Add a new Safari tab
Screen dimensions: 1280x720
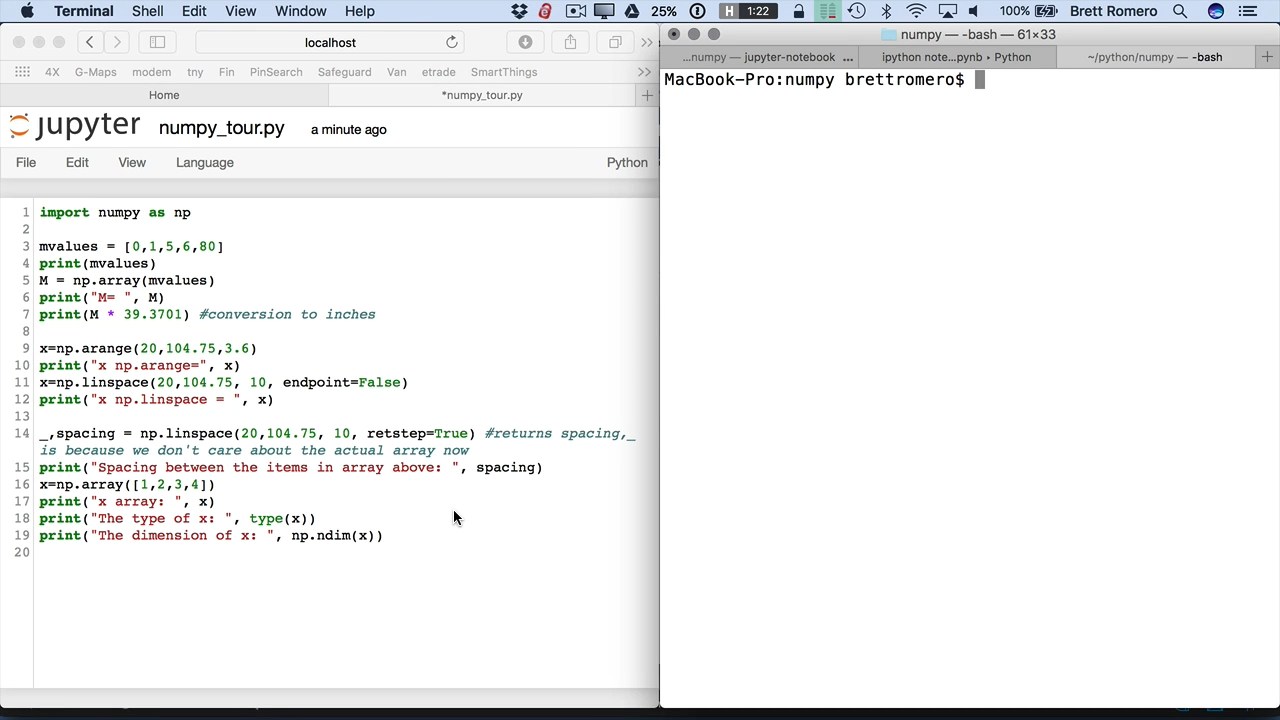[647, 95]
